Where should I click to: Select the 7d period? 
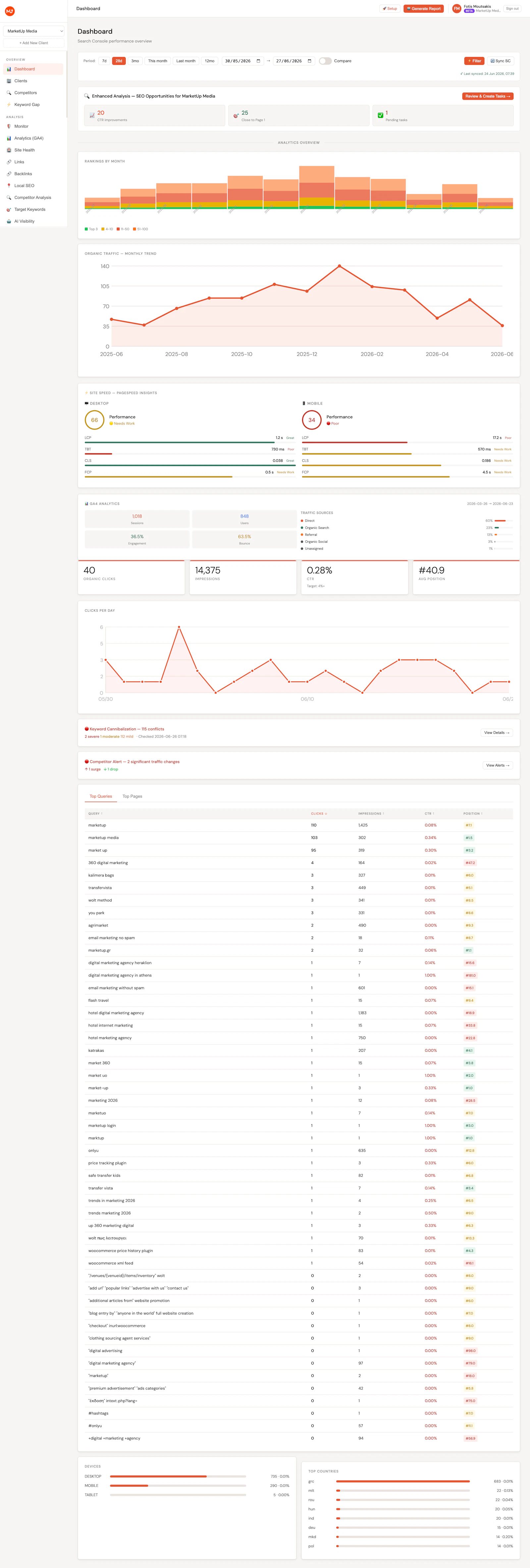[x=104, y=61]
